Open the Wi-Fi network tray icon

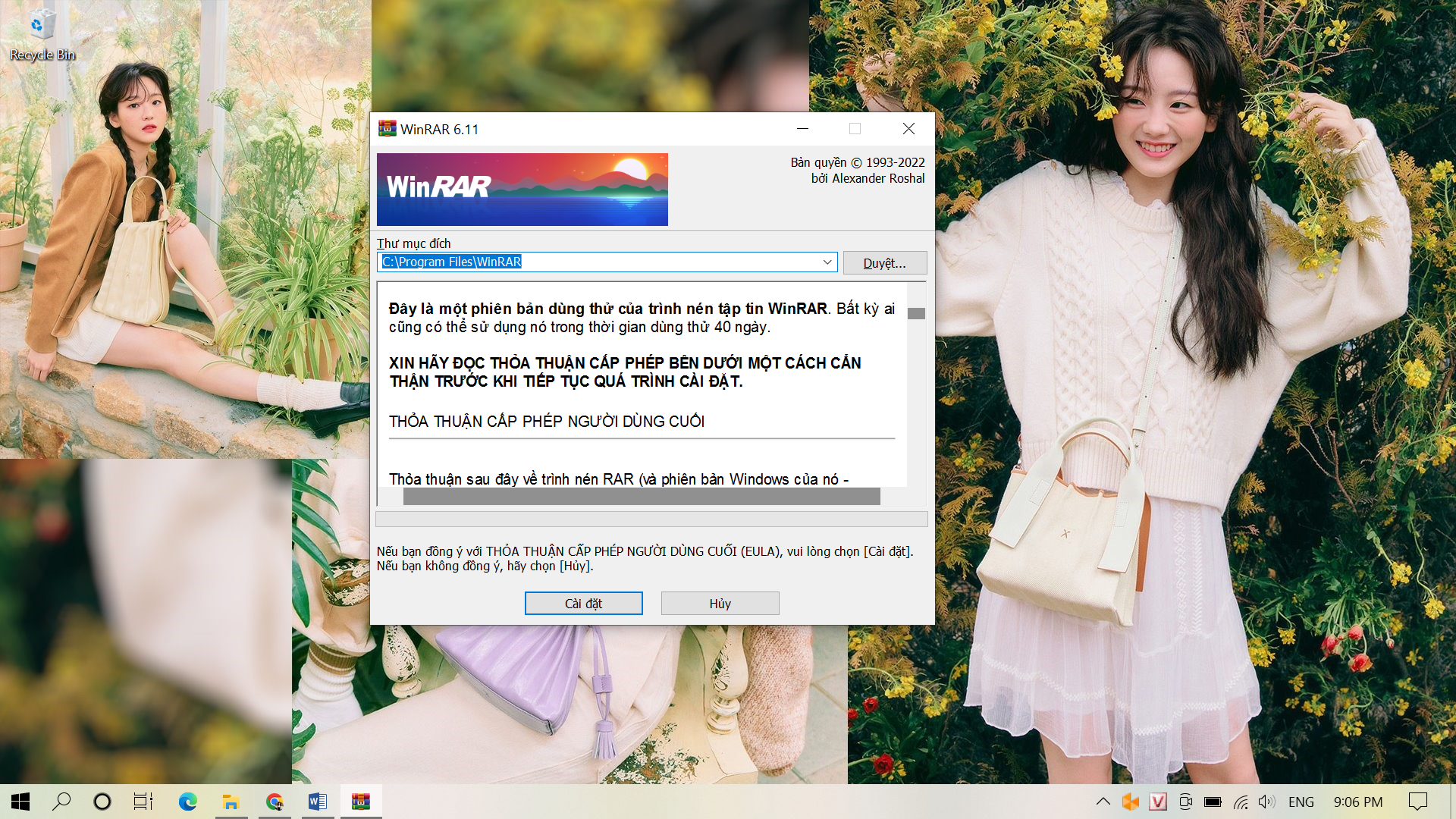[x=1241, y=802]
